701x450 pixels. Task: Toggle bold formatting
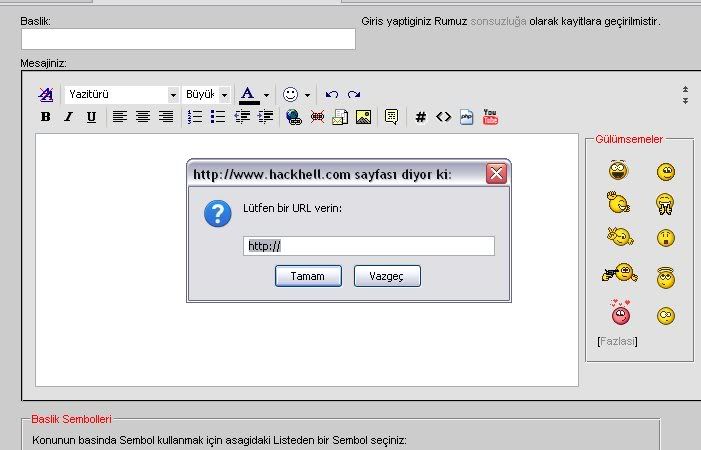pyautogui.click(x=45, y=117)
